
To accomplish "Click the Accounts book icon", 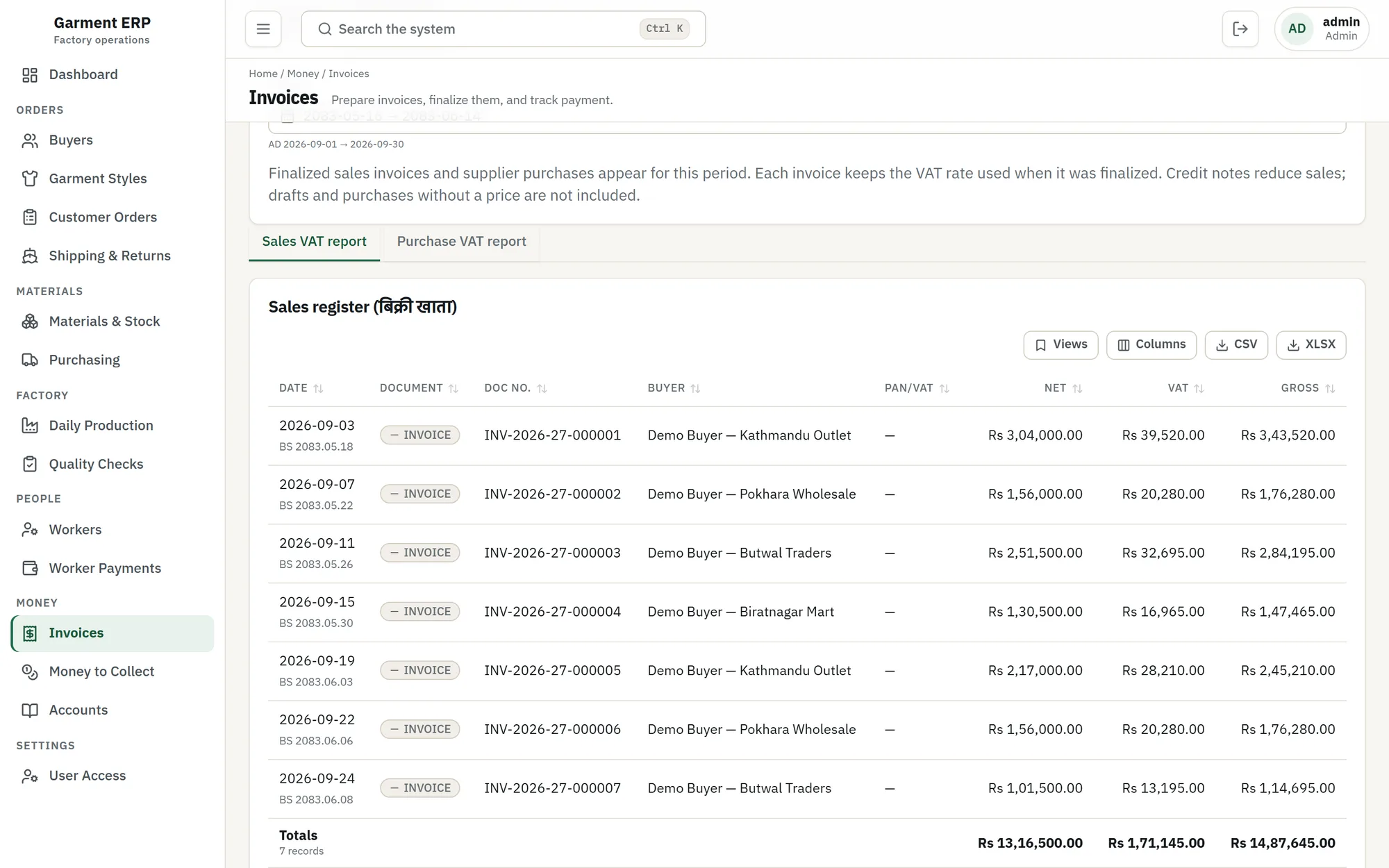I will [30, 710].
